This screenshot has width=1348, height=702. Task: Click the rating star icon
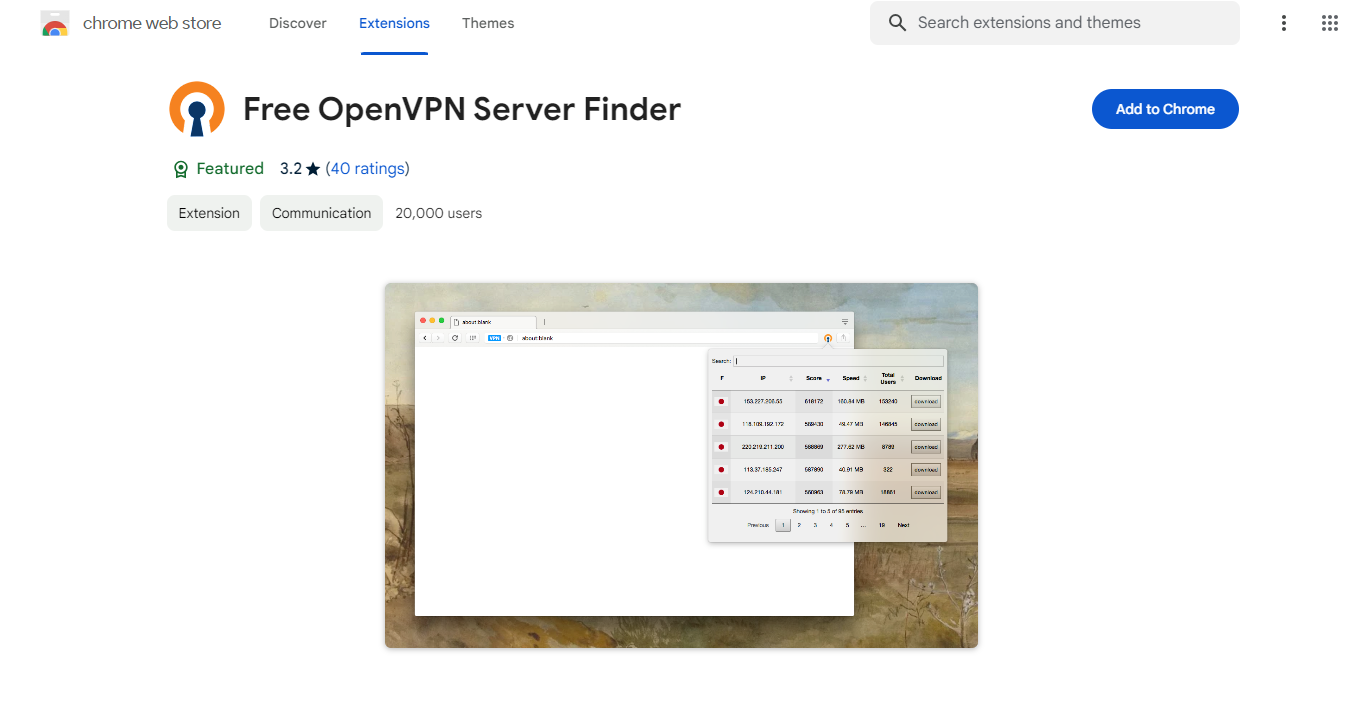[313, 169]
